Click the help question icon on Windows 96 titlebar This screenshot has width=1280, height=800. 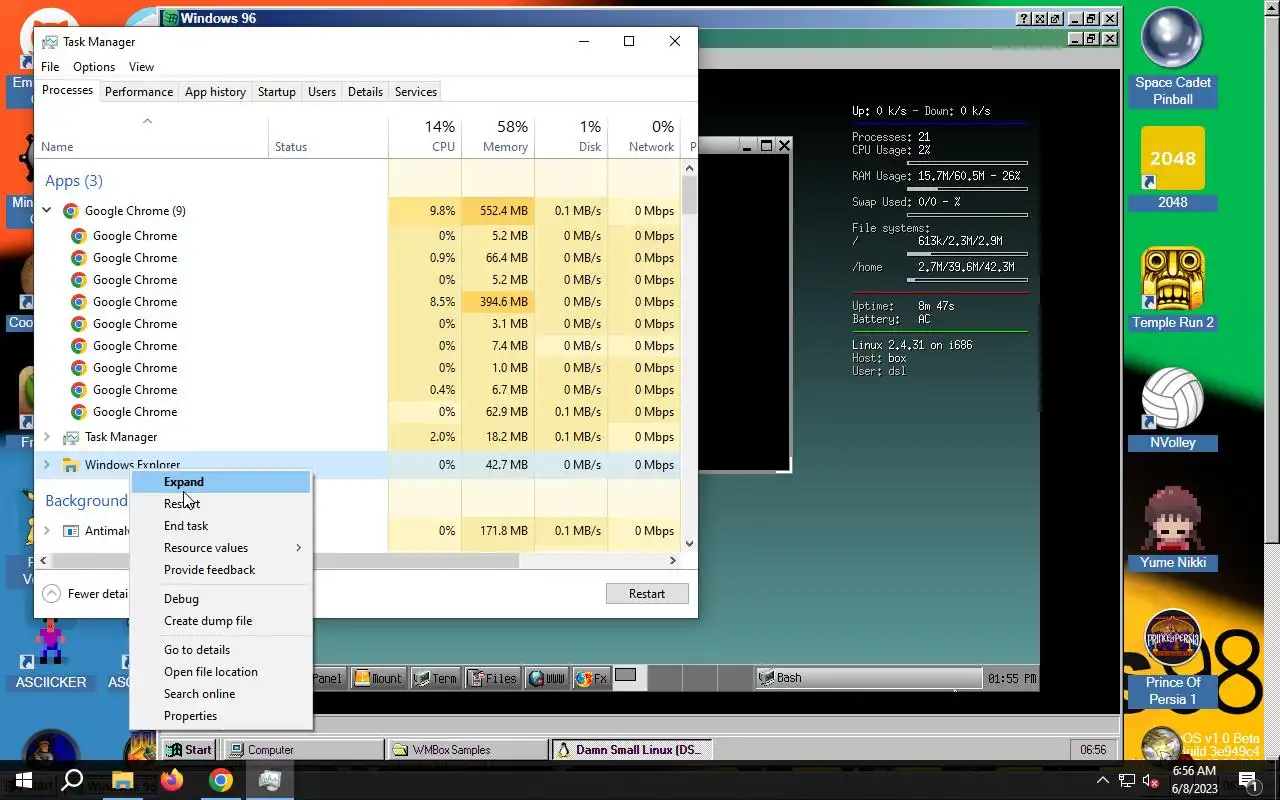[1024, 18]
